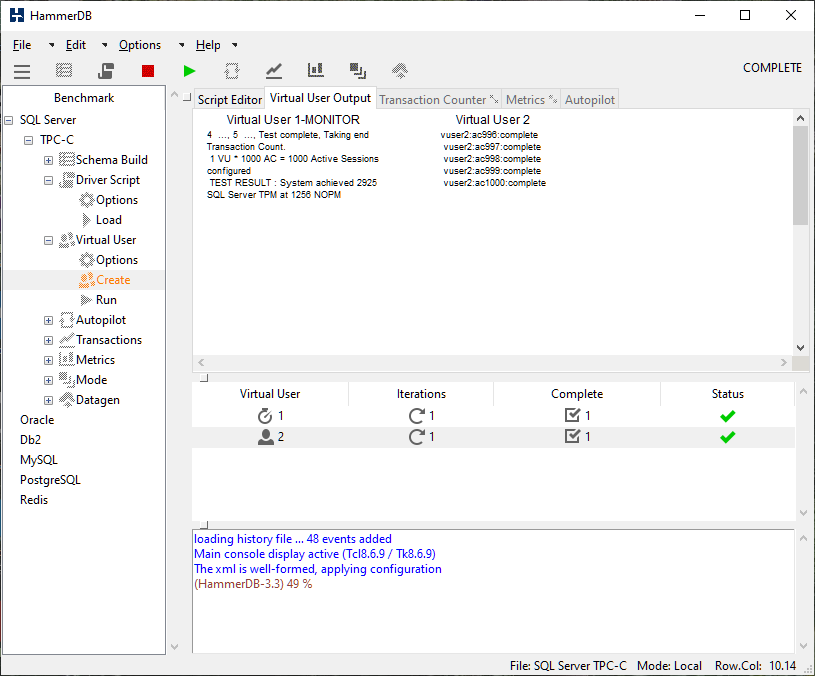The height and width of the screenshot is (676, 815).
Task: Open the hamburger menu icon in toolbar
Action: 22,71
